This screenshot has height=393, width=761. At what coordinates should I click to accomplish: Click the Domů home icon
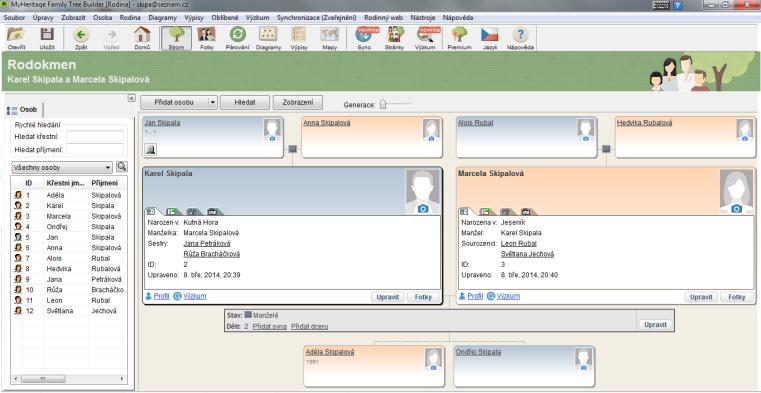point(142,38)
